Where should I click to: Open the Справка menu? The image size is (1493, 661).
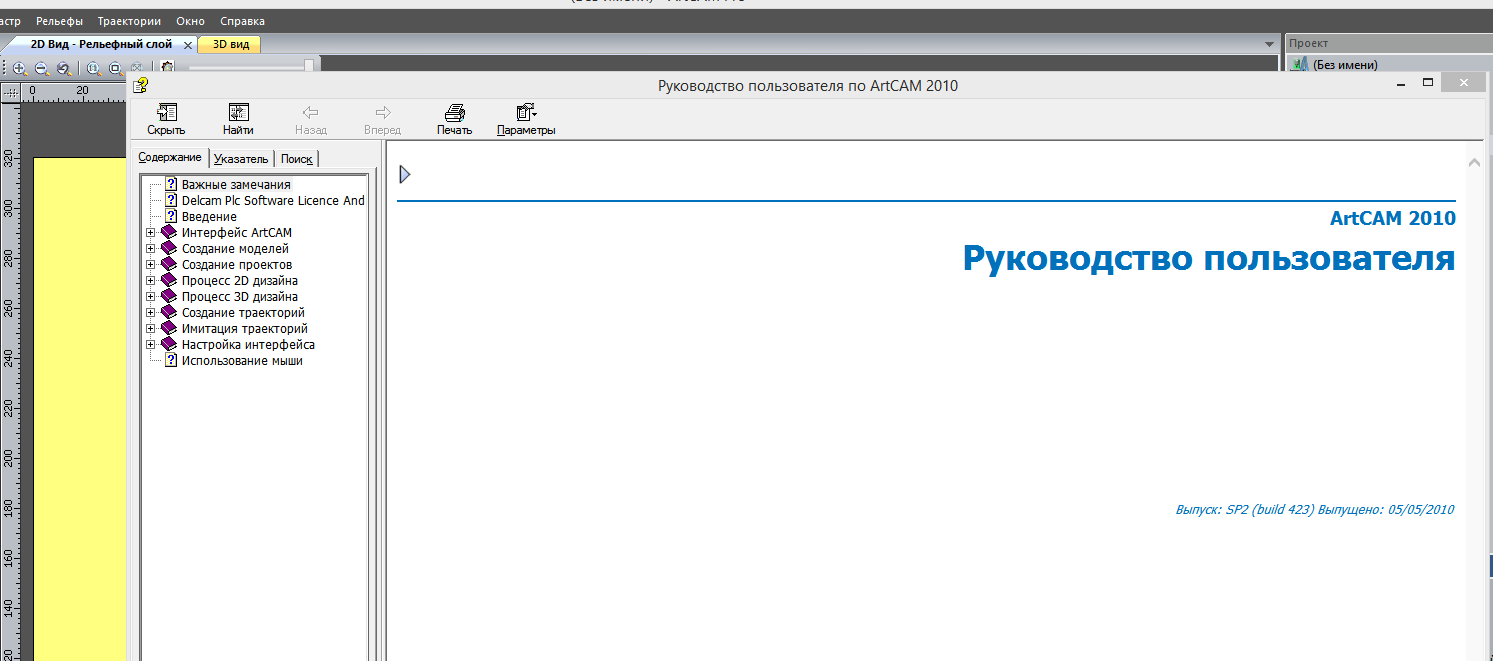coord(242,20)
